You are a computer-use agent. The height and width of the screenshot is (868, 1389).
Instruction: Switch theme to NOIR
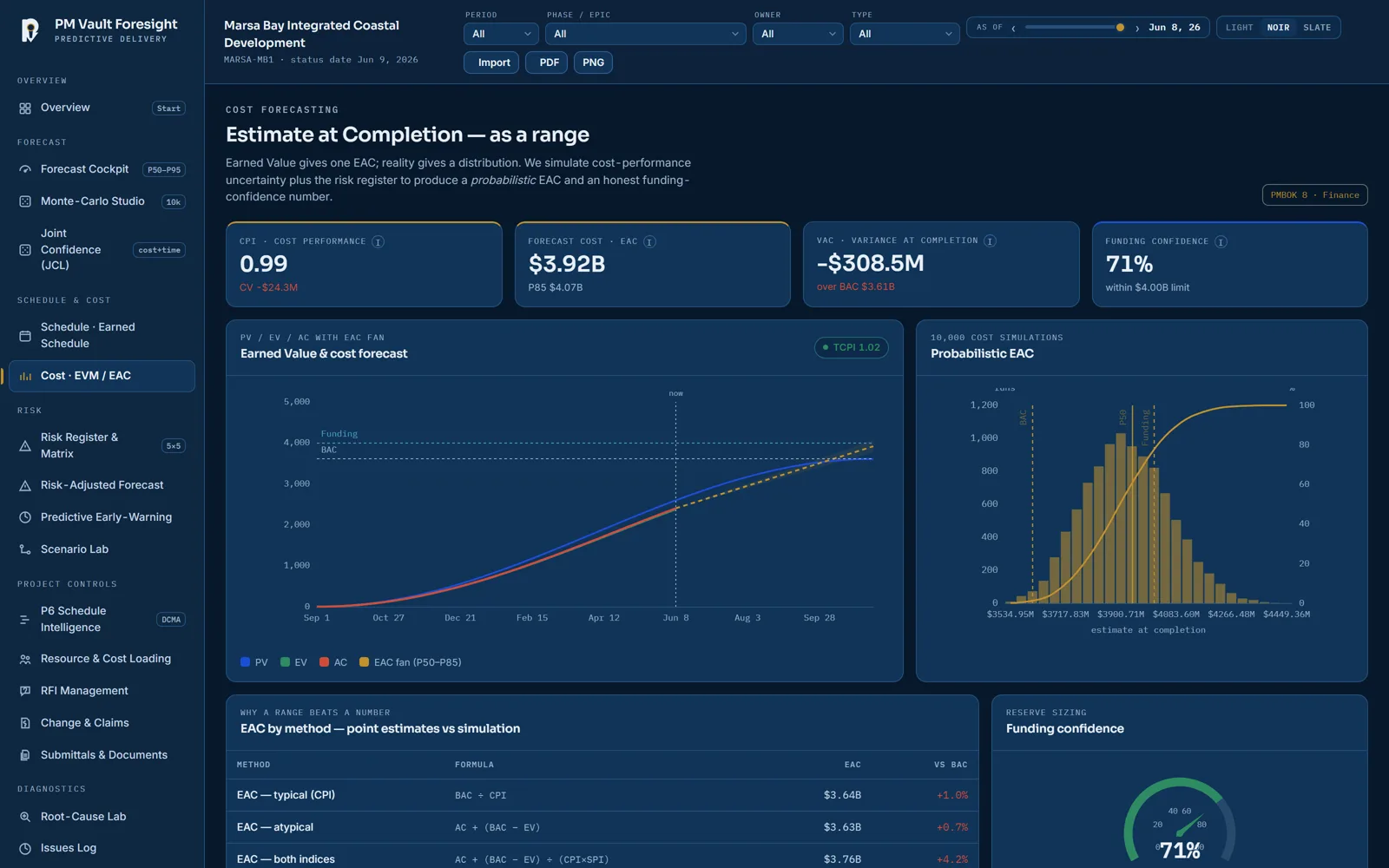(1278, 28)
